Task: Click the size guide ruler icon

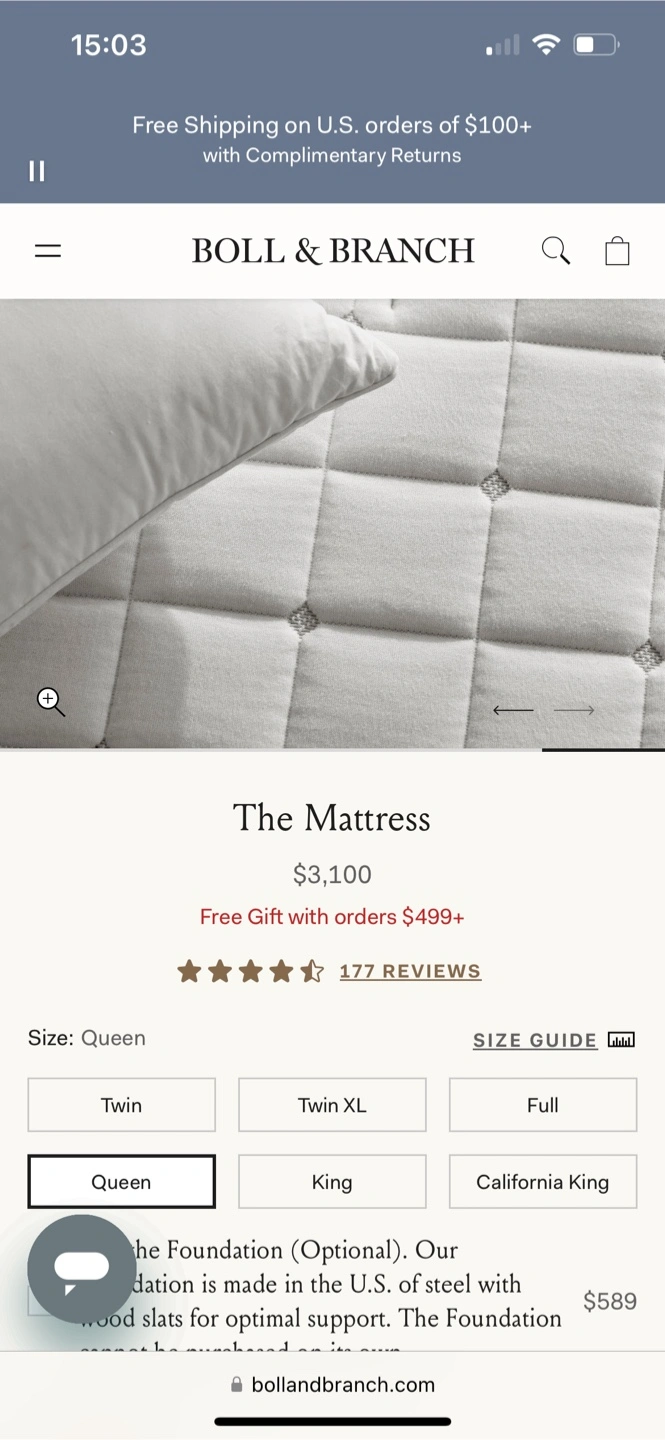Action: (x=621, y=1040)
